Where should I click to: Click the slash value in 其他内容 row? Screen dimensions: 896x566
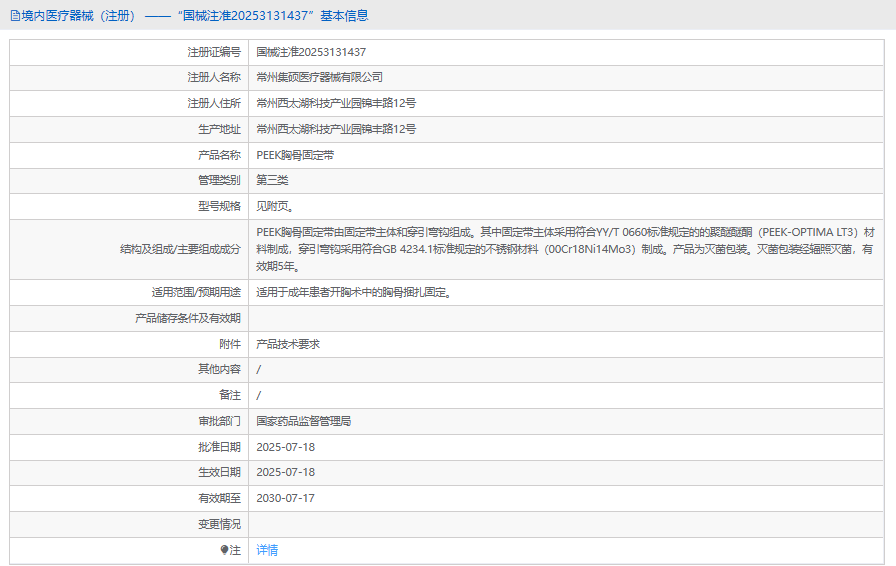259,369
